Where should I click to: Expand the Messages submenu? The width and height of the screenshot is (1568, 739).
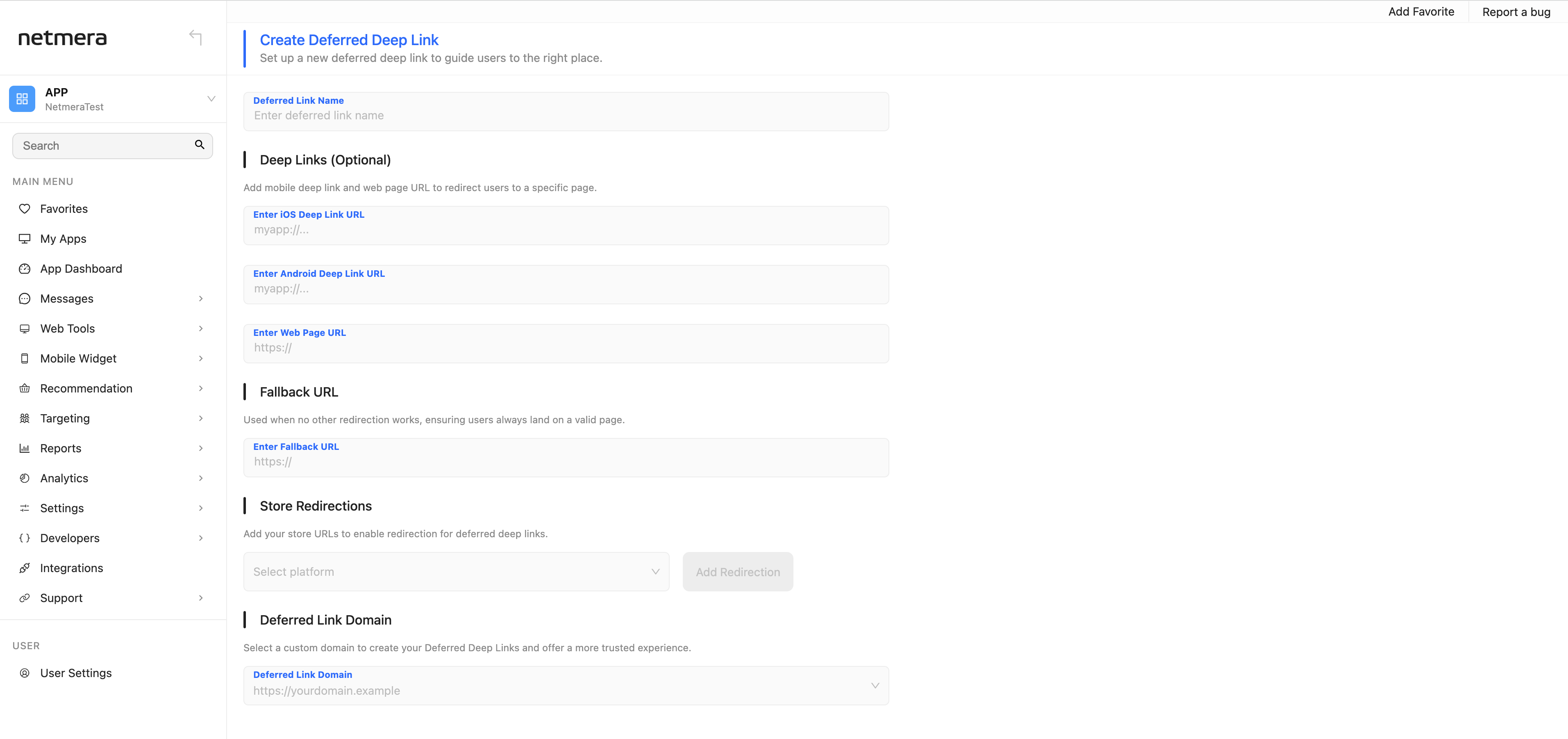[200, 299]
